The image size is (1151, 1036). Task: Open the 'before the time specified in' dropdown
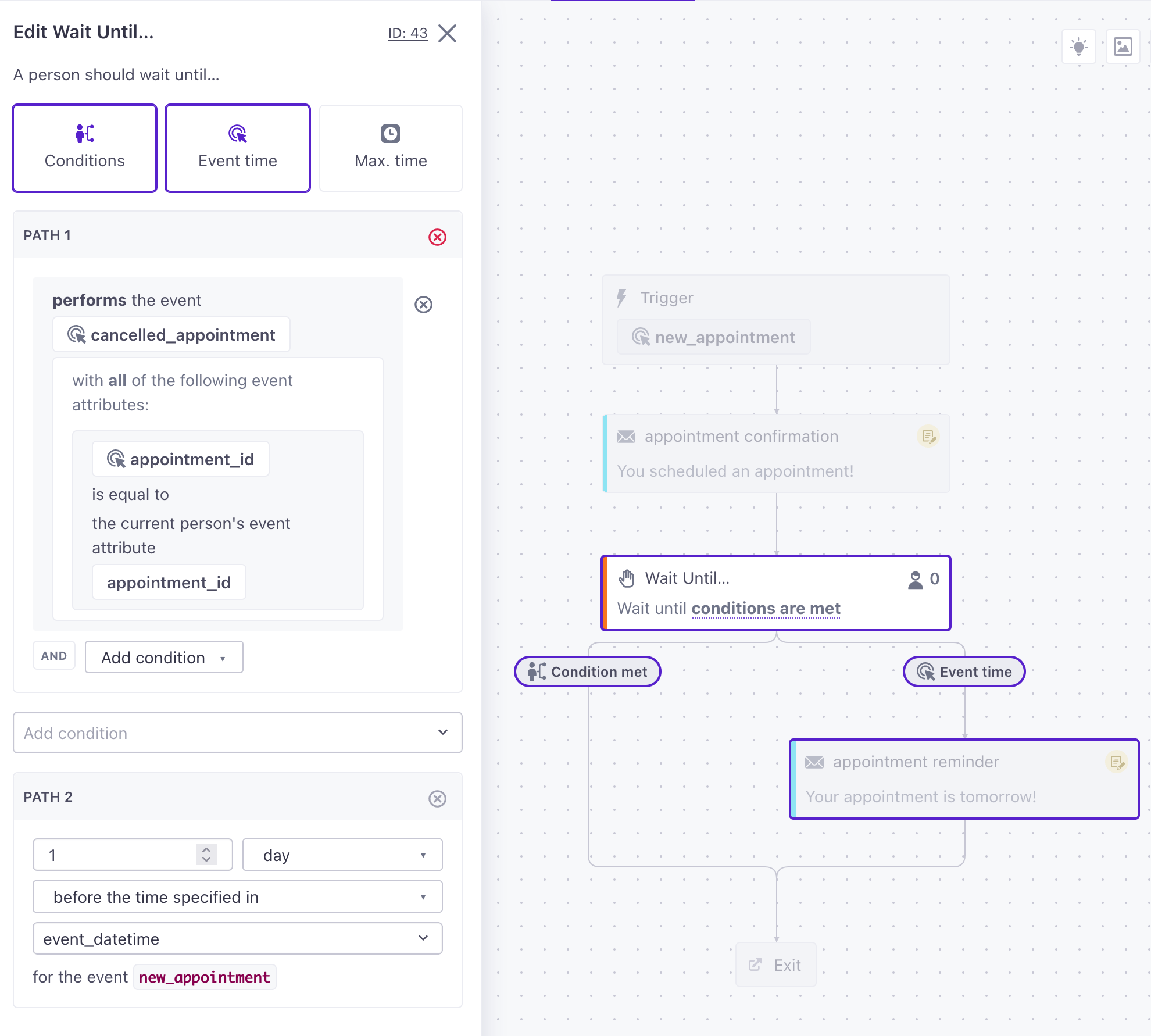point(237,896)
